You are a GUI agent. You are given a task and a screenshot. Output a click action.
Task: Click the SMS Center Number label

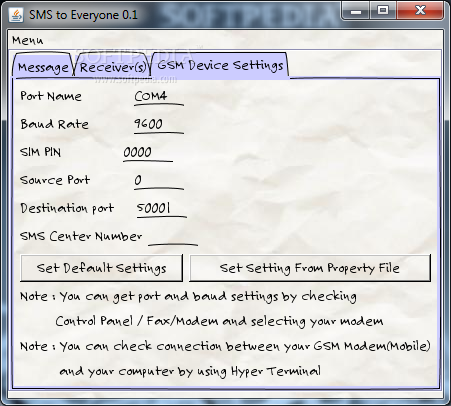[81, 236]
